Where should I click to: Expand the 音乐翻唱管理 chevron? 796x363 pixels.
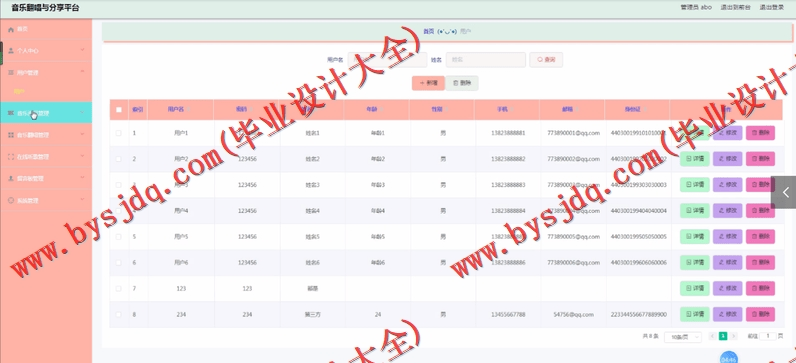(82, 135)
